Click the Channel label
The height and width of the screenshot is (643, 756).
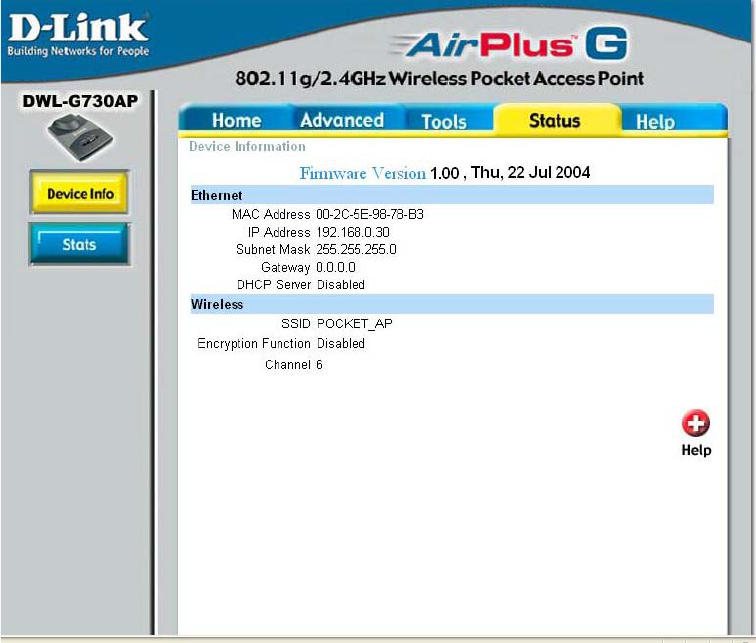288,364
